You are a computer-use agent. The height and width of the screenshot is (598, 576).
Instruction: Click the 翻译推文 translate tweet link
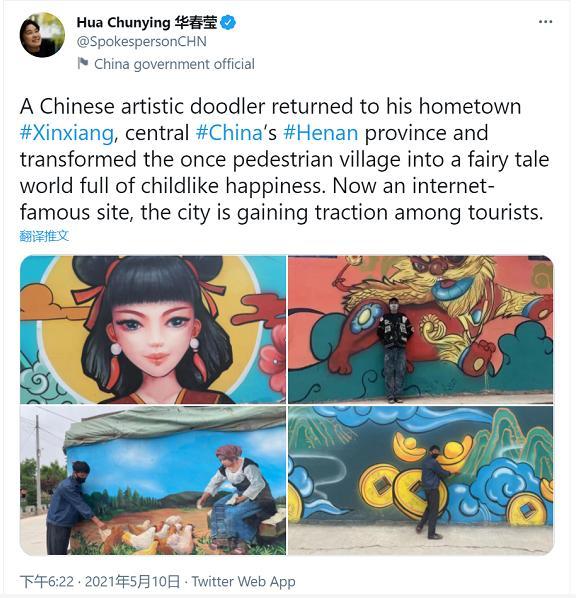pos(44,236)
